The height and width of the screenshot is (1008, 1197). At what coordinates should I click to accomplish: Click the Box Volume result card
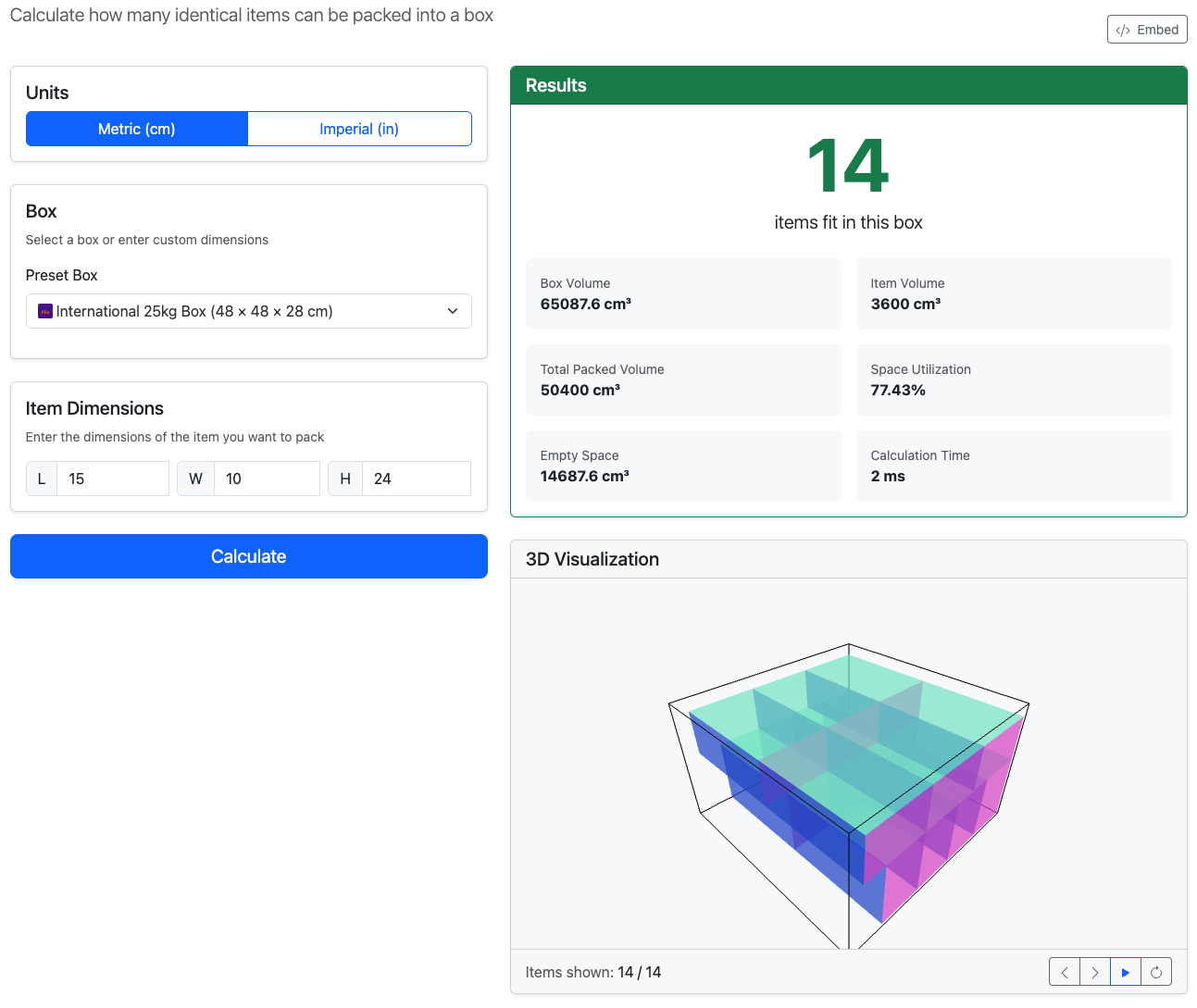(683, 293)
